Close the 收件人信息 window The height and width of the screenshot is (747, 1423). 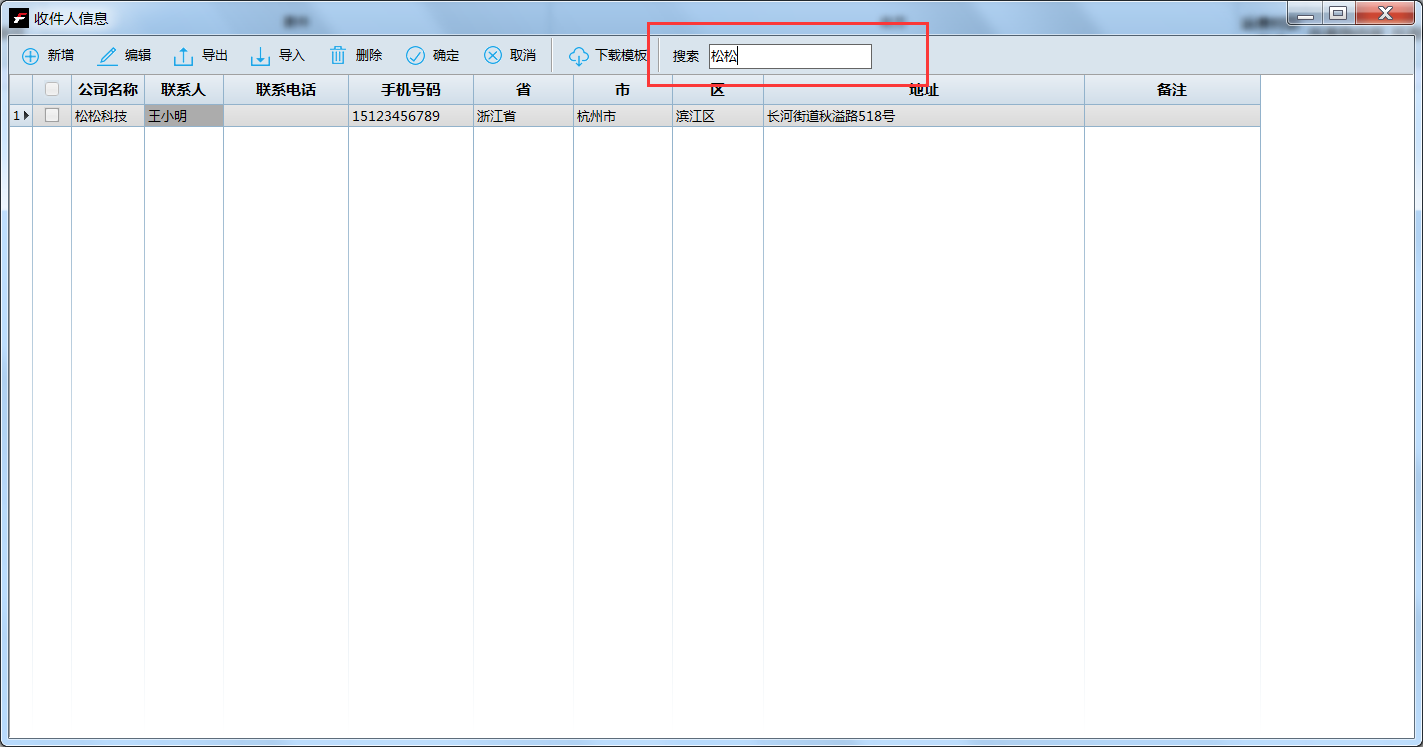tap(1385, 13)
